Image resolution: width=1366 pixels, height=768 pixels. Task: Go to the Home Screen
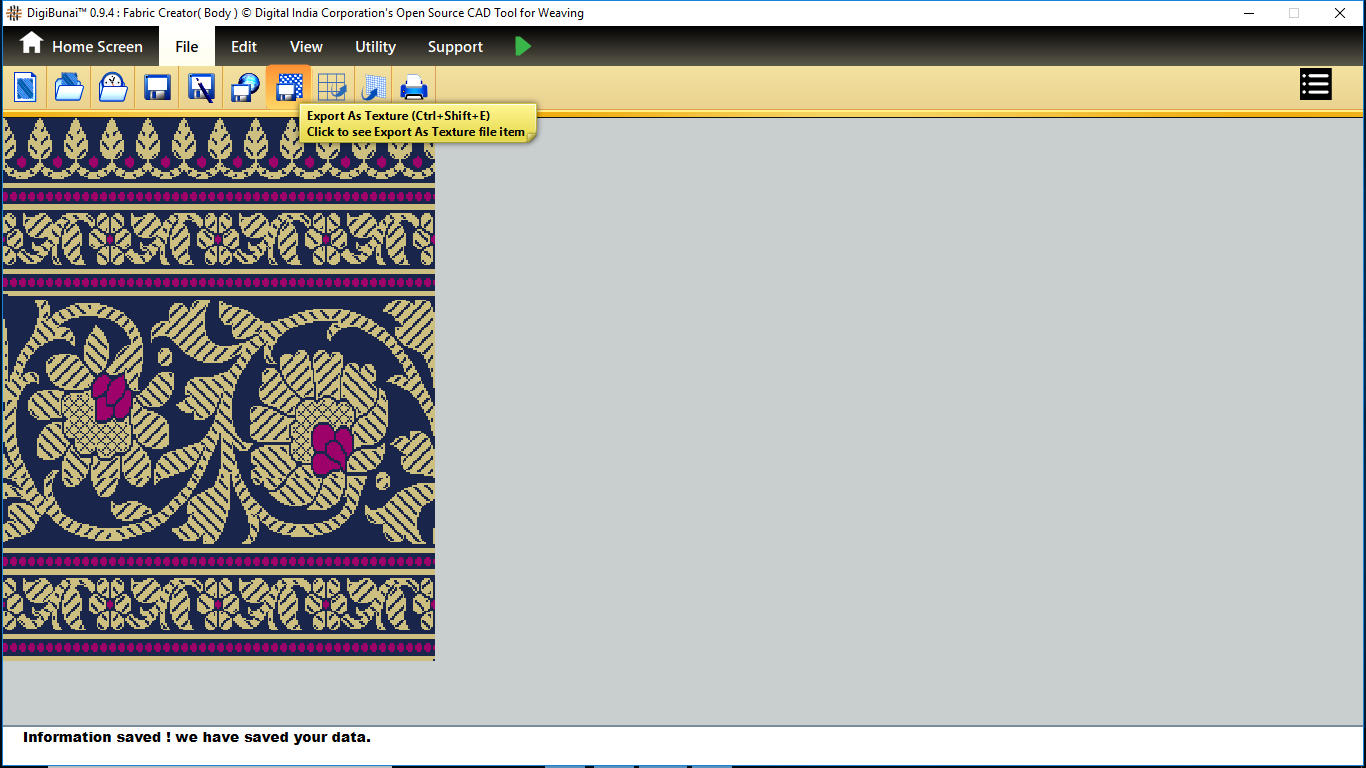[x=82, y=46]
